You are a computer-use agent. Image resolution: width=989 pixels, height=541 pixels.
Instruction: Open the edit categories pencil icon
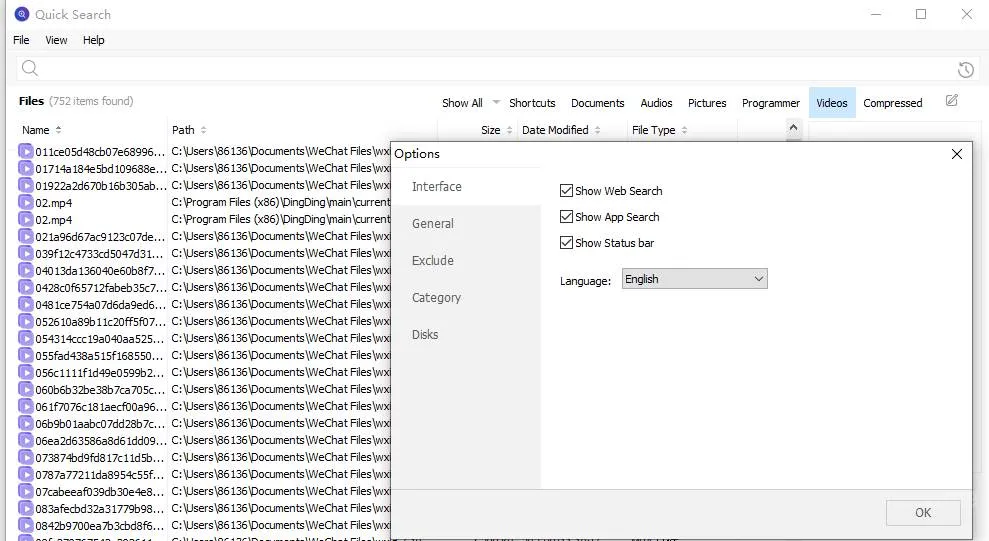pos(952,100)
